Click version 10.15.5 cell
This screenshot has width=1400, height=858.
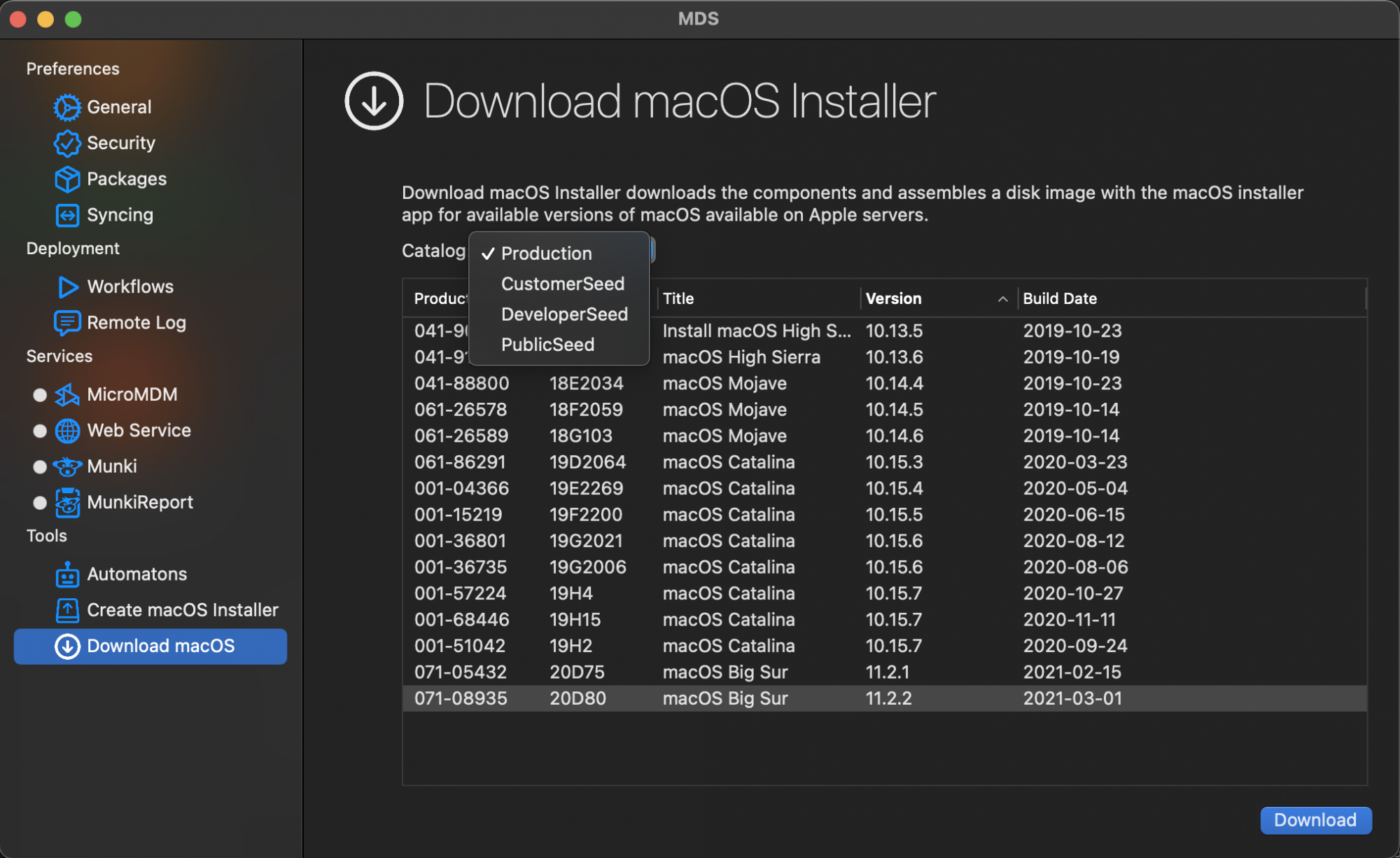pos(894,515)
